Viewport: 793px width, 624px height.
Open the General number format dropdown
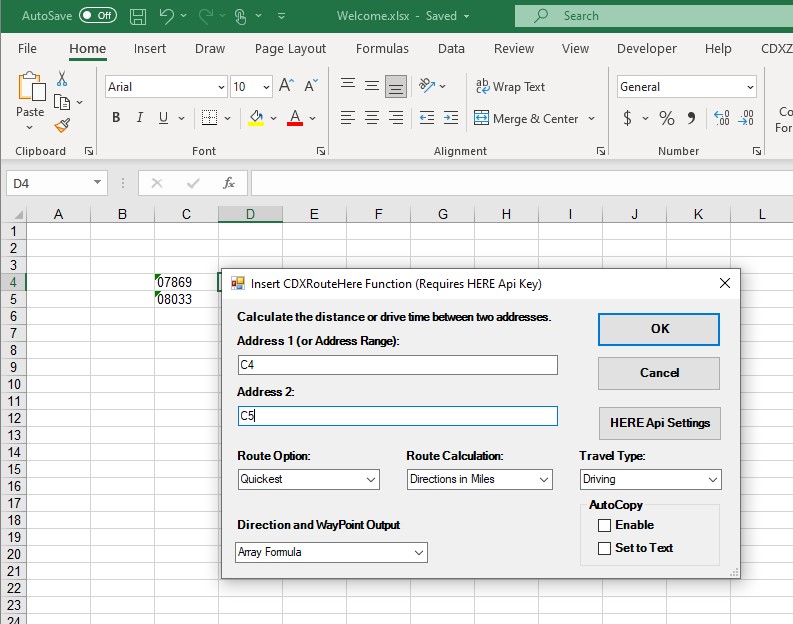click(x=750, y=87)
